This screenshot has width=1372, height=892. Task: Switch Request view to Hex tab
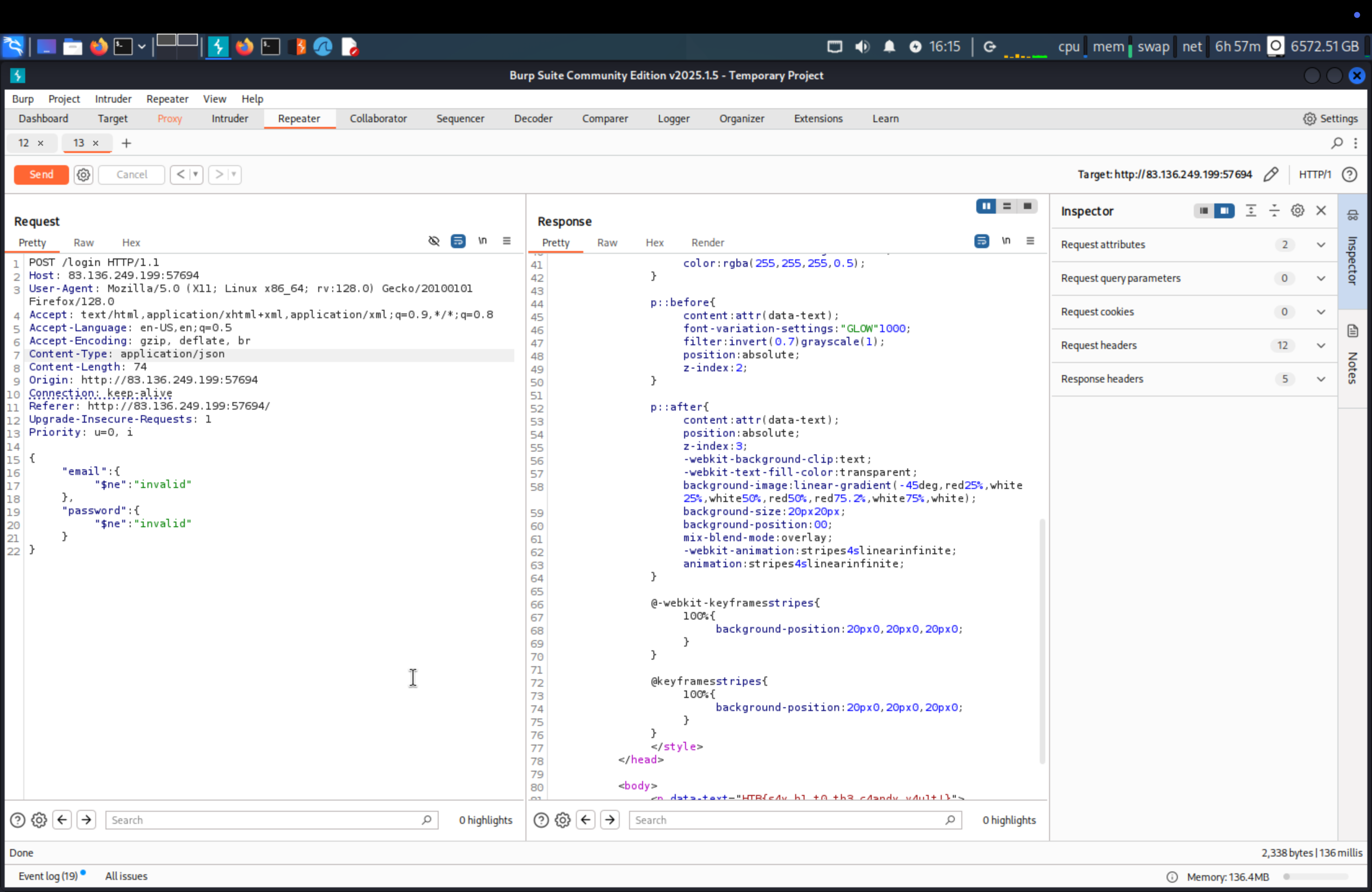(131, 243)
